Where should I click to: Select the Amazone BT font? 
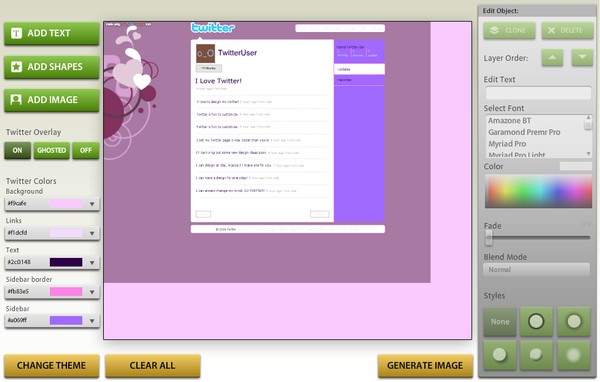(509, 121)
